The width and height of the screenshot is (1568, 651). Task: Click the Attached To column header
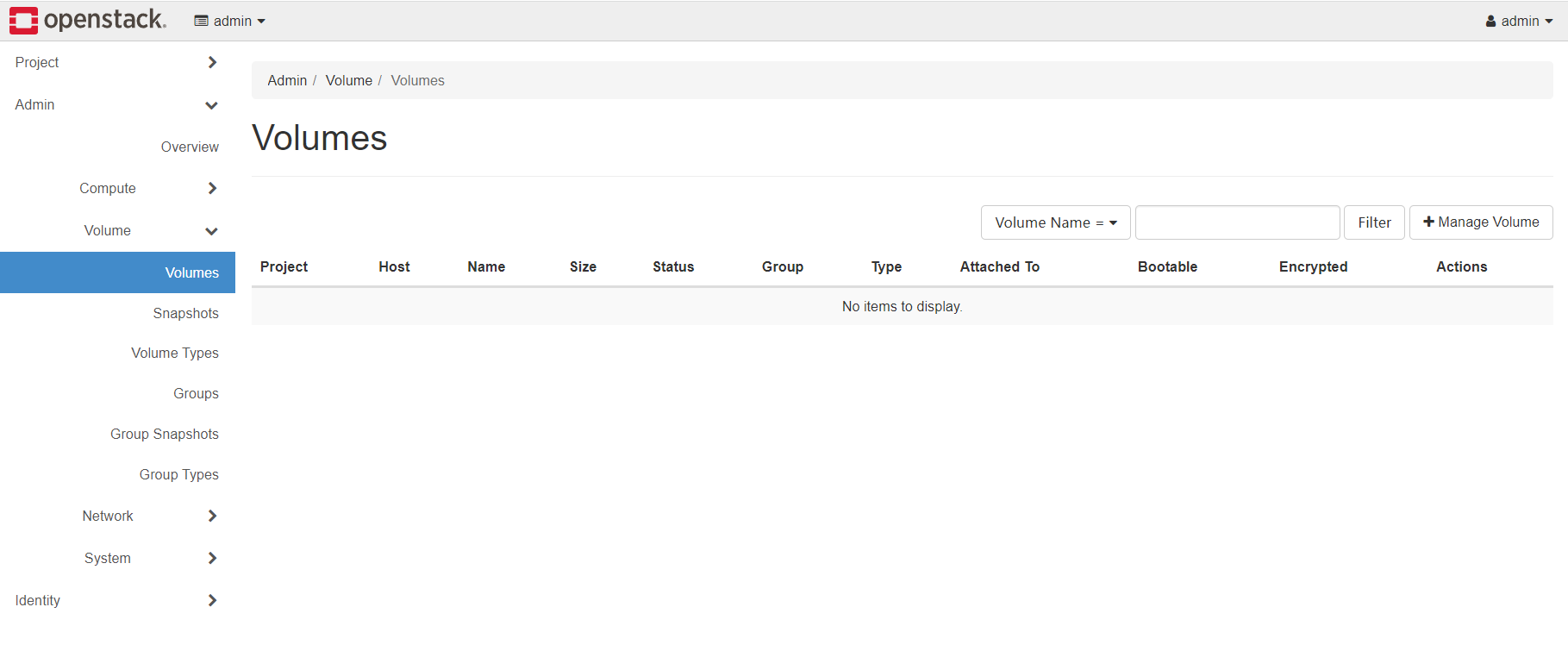[1000, 266]
